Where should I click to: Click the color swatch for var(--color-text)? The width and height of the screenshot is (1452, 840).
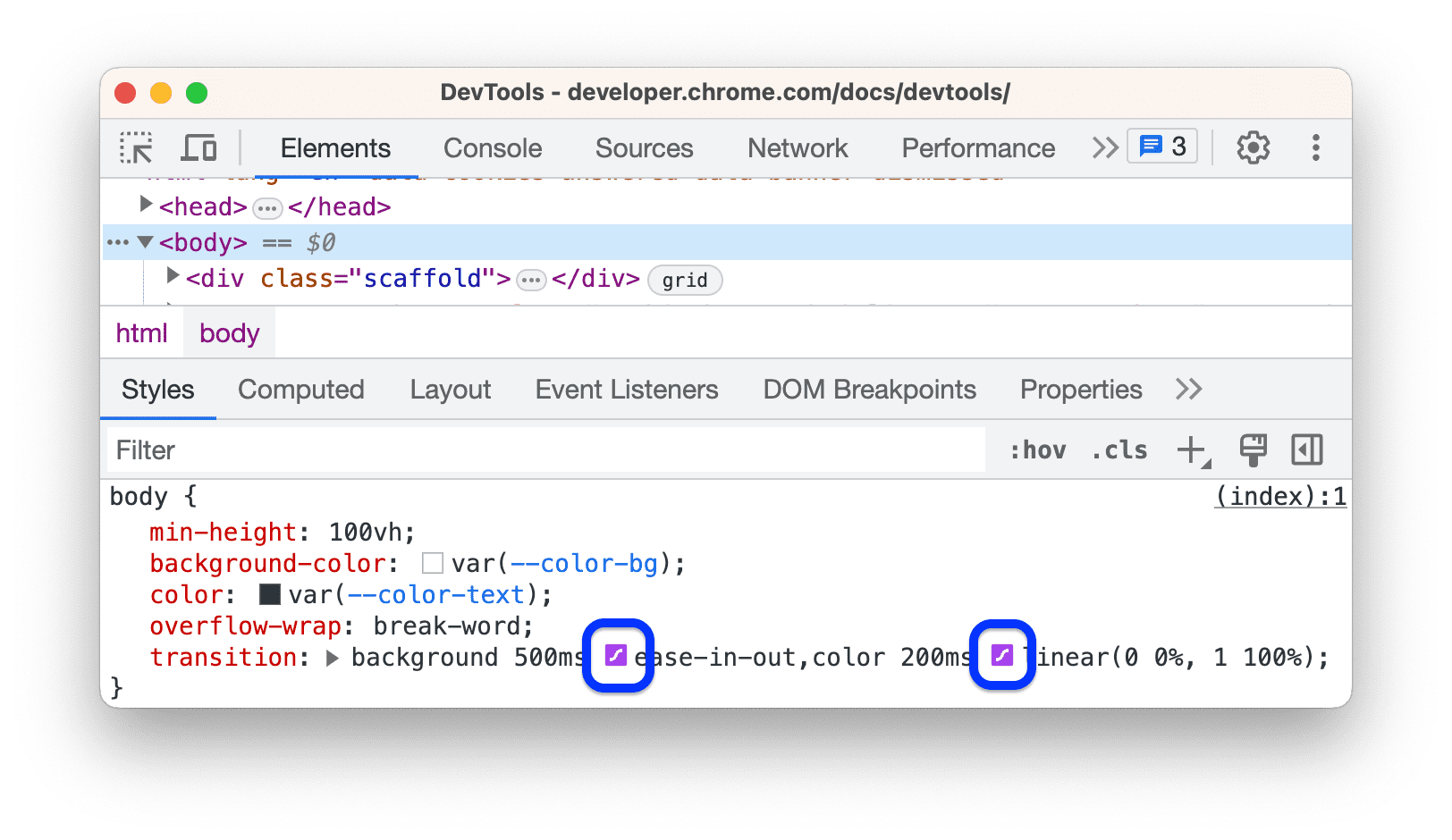pyautogui.click(x=268, y=593)
